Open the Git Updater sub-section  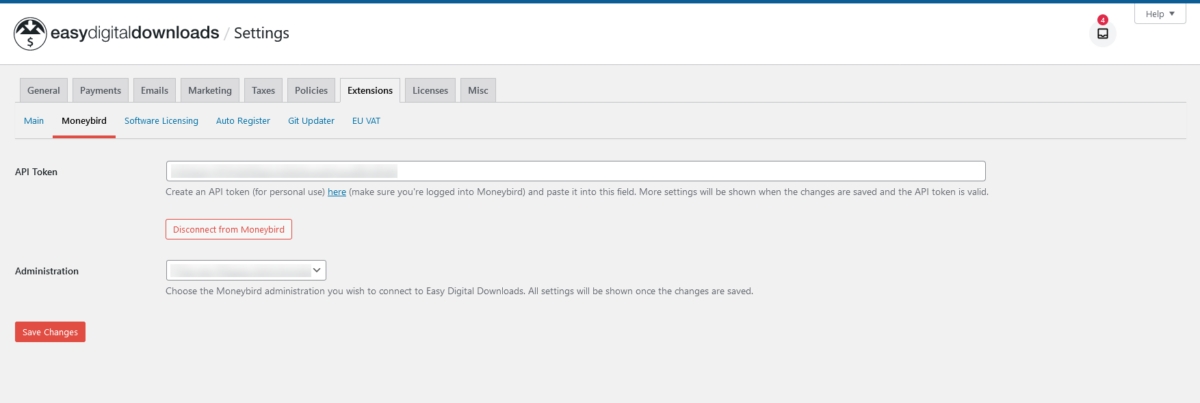click(x=311, y=121)
